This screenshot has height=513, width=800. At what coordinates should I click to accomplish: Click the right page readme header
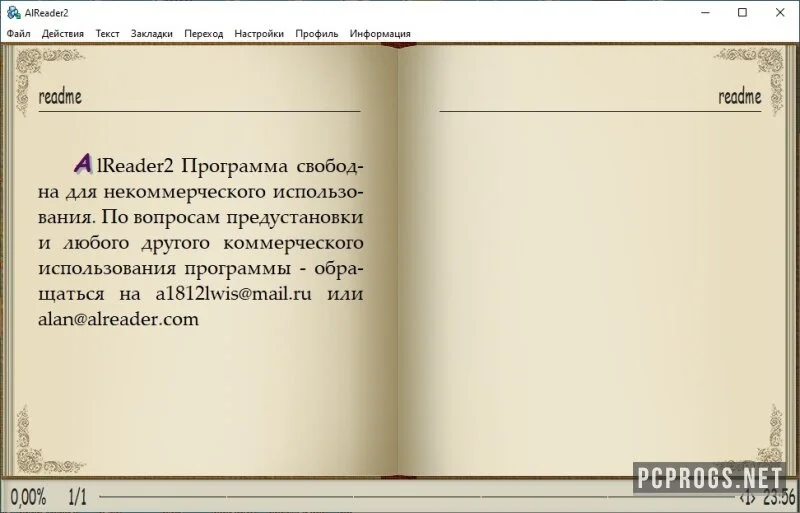740,96
